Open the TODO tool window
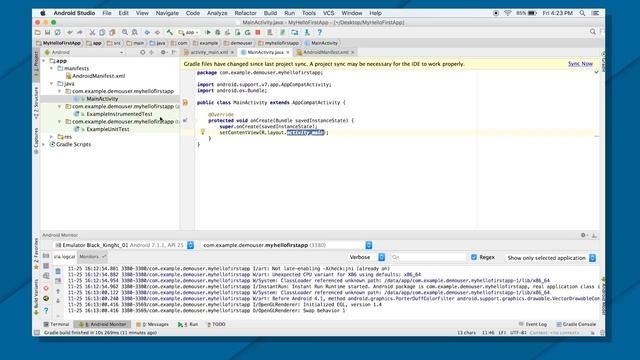 [216, 324]
